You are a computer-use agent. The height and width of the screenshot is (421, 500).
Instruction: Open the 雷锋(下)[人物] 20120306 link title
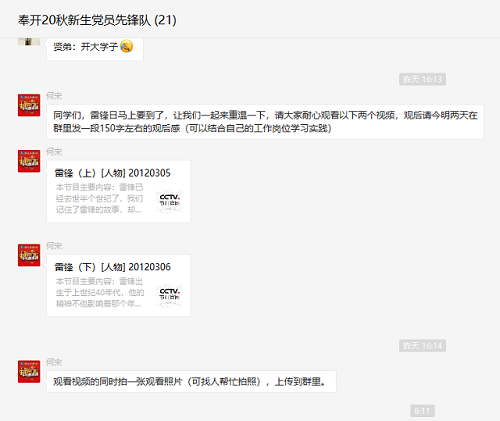[x=113, y=267]
